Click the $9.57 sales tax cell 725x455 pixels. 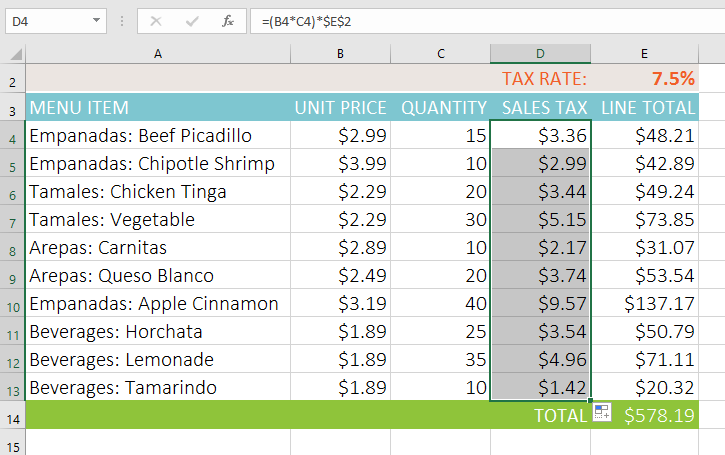[540, 303]
